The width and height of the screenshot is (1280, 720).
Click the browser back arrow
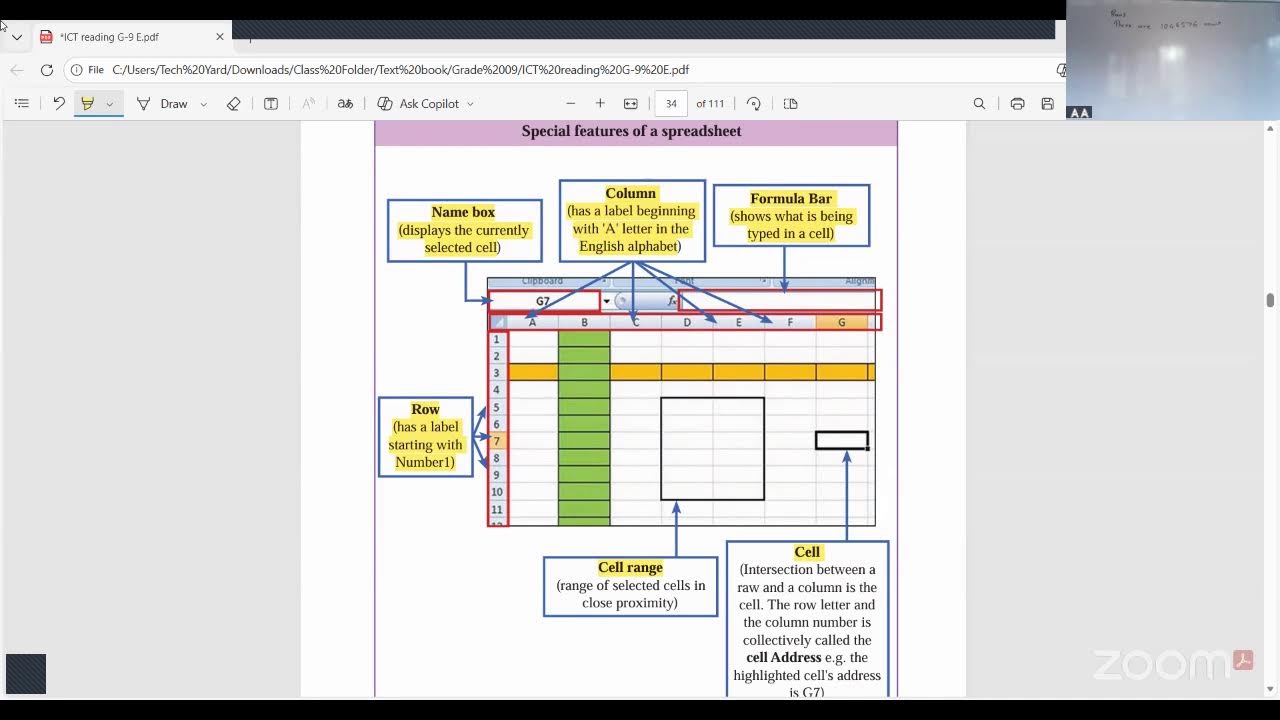point(16,70)
